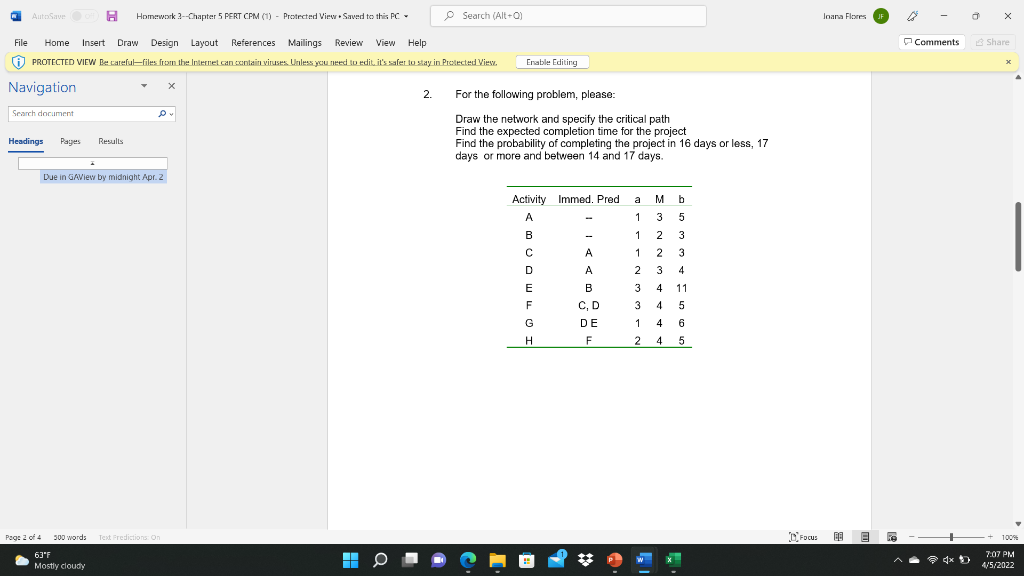Switch to the Results tab in Navigation
1024x576 pixels.
tap(111, 141)
